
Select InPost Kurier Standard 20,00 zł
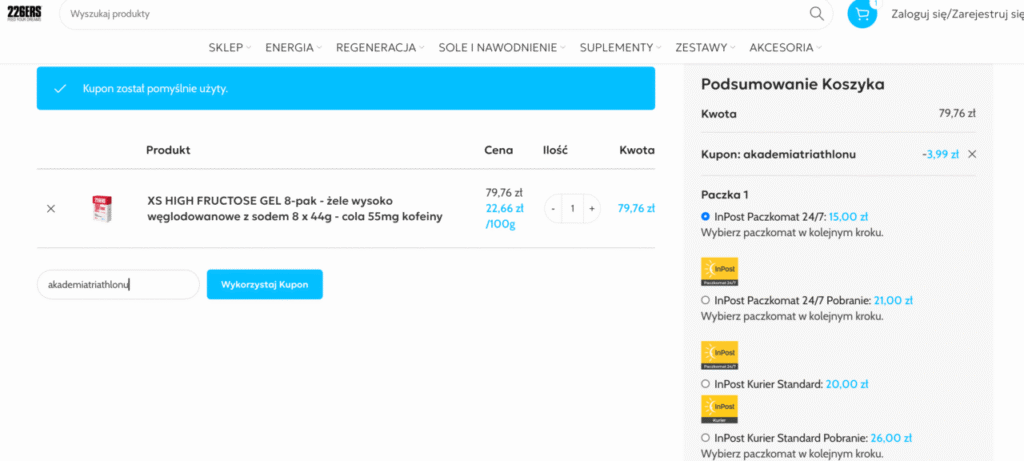(x=706, y=384)
